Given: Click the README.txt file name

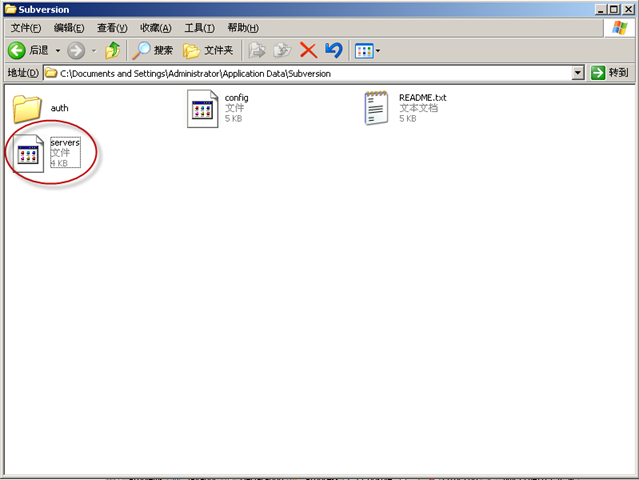Looking at the screenshot, I should [x=423, y=98].
